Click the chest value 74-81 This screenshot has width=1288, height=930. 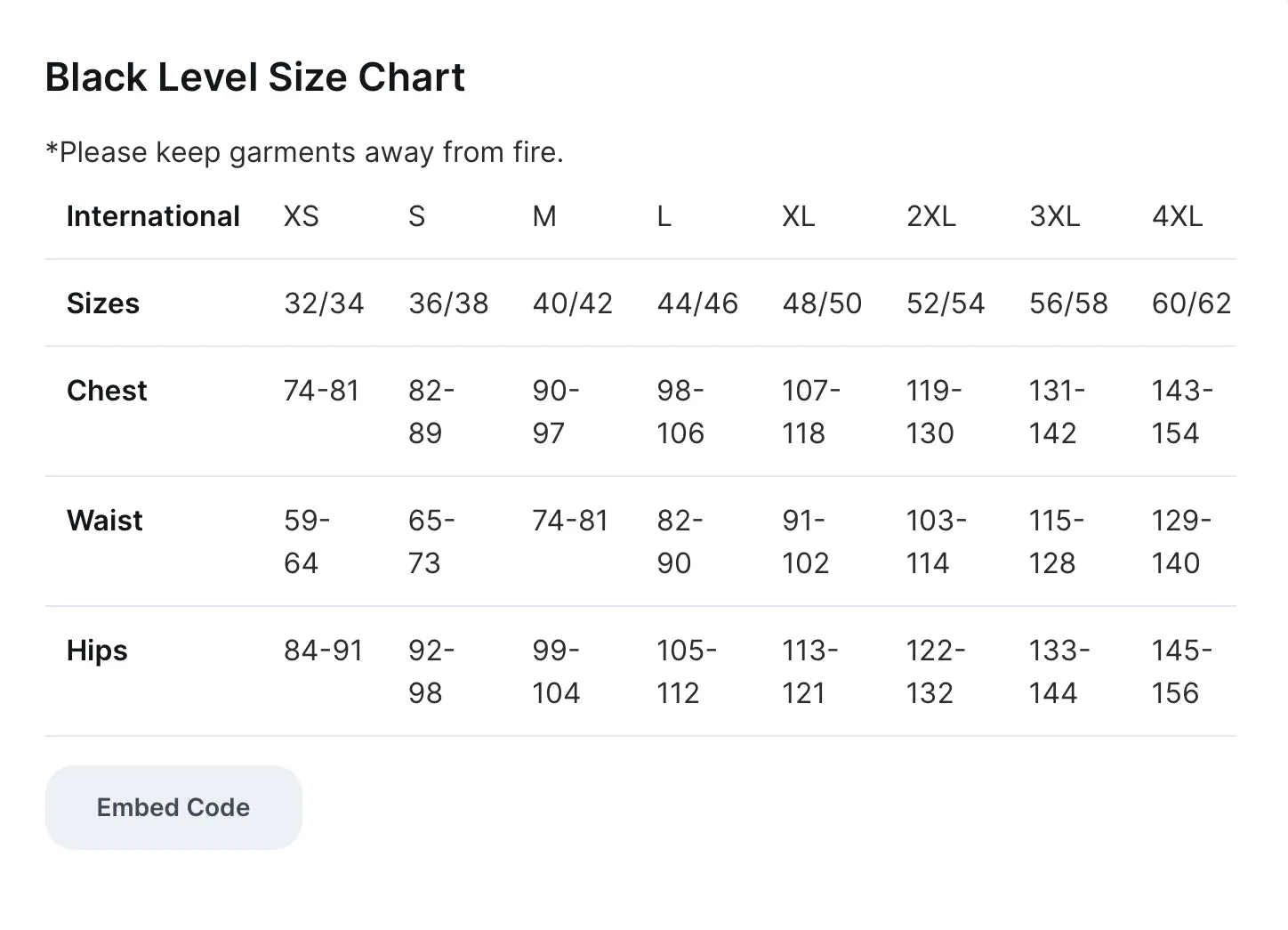click(321, 391)
